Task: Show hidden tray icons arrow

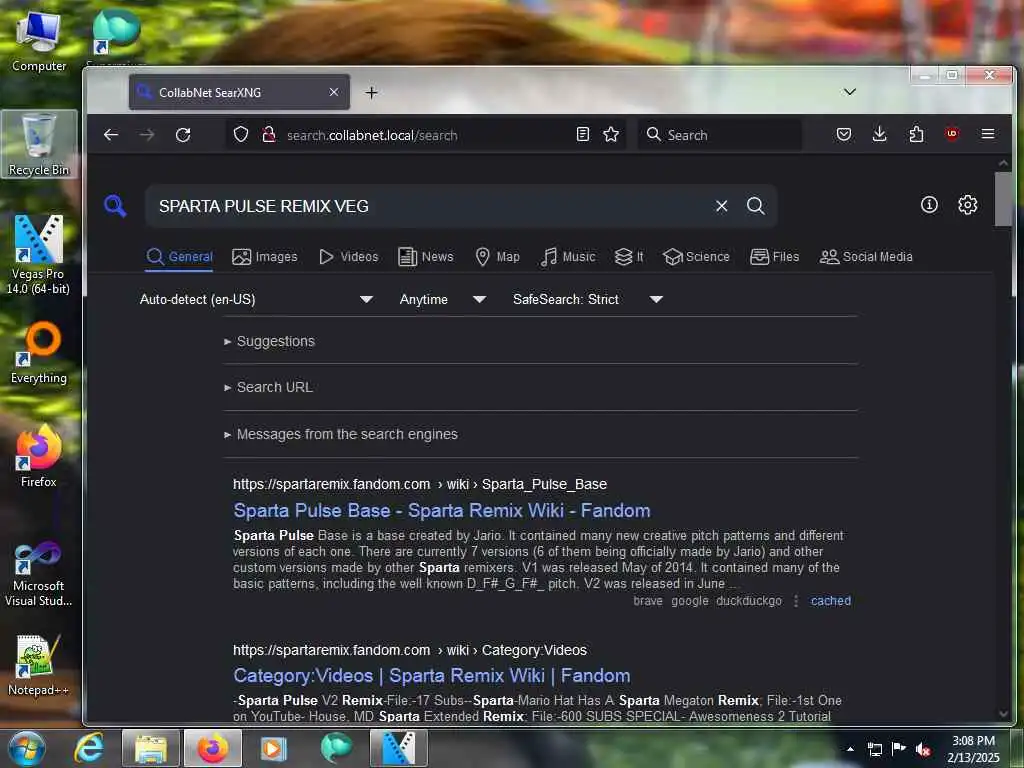Action: (850, 749)
